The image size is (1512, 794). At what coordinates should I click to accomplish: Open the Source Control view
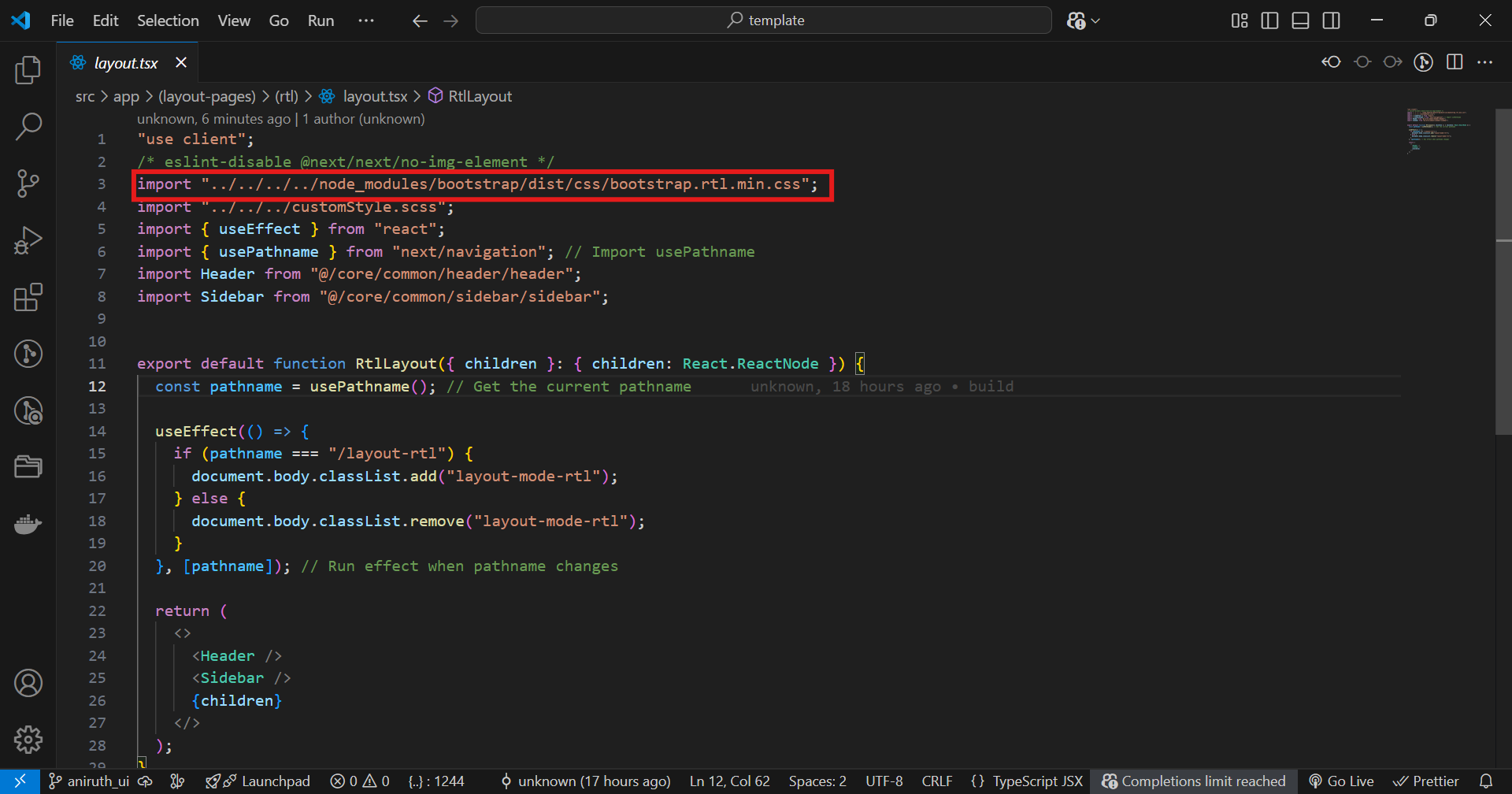click(28, 184)
